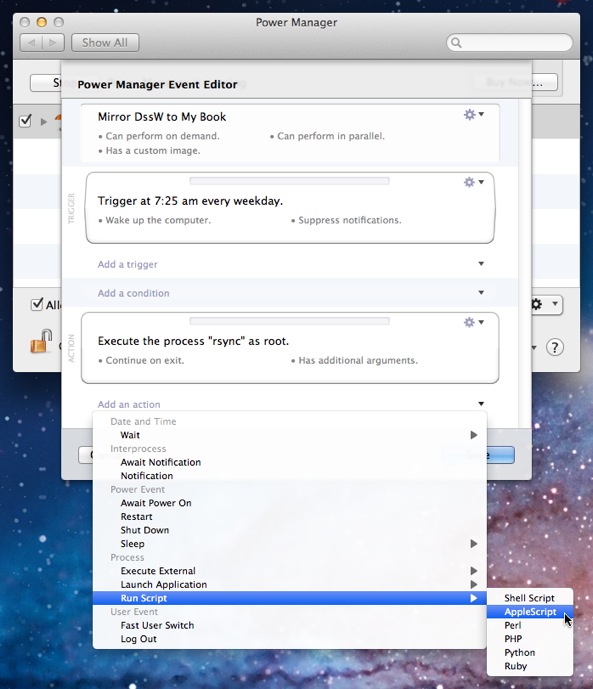Screen dimensions: 593x689
Task: Open the Launch Application submenu
Action: click(290, 584)
